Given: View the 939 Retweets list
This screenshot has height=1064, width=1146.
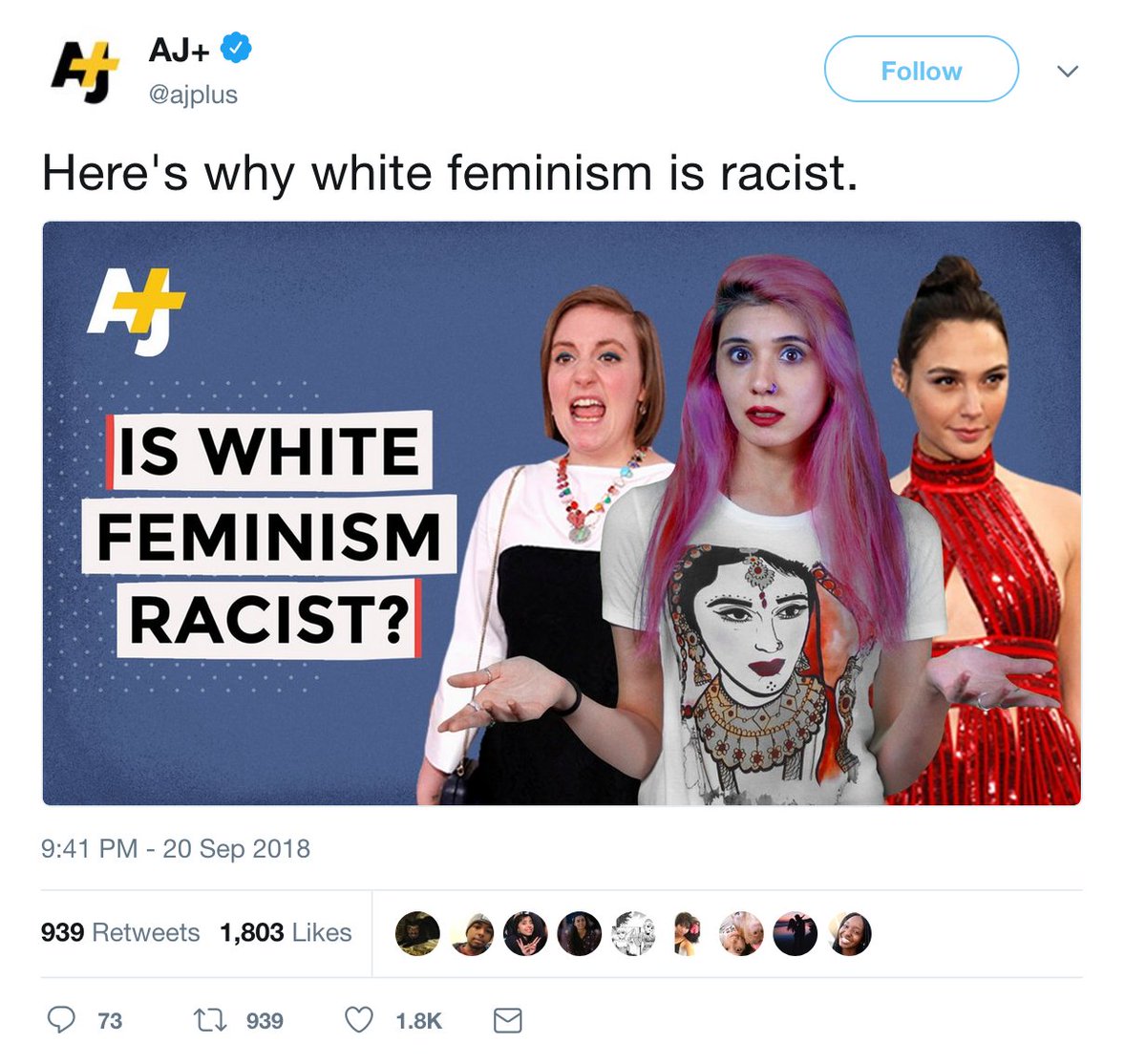Looking at the screenshot, I should (120, 932).
